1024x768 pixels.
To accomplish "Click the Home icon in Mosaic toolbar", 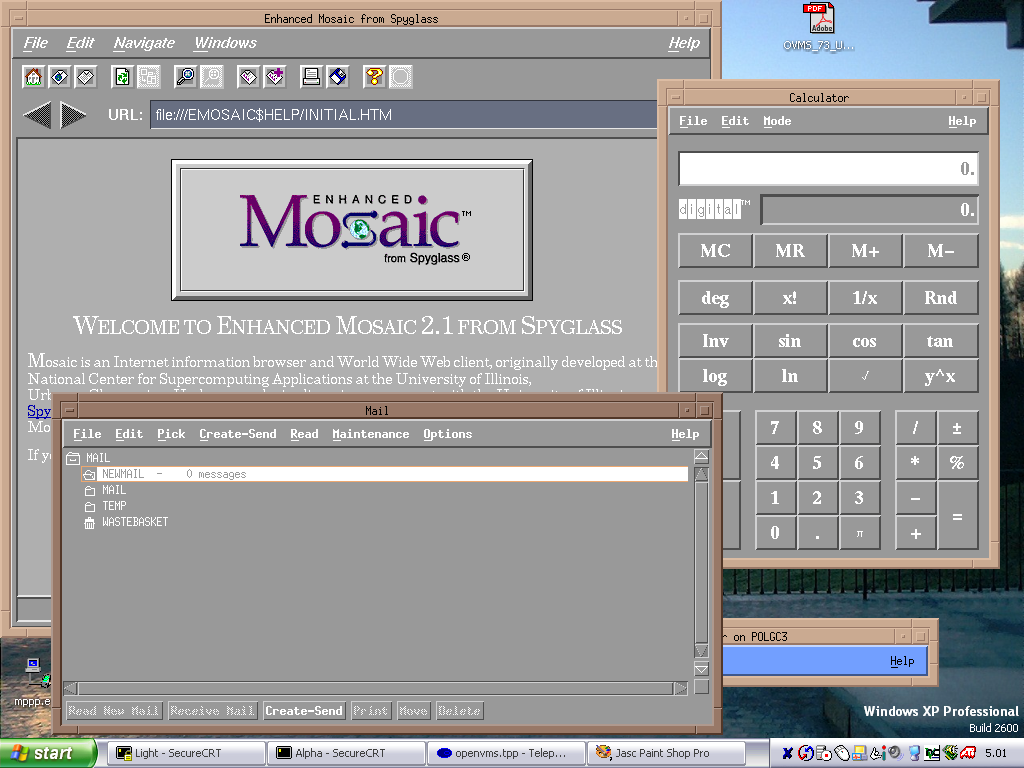I will click(33, 76).
